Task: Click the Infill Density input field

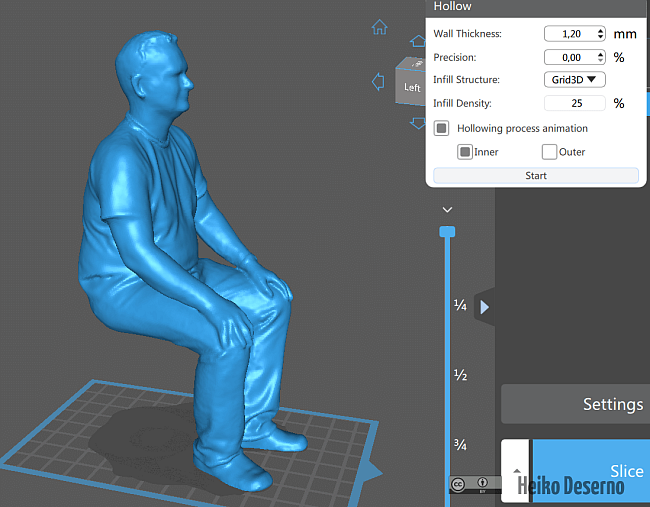Action: pyautogui.click(x=575, y=103)
